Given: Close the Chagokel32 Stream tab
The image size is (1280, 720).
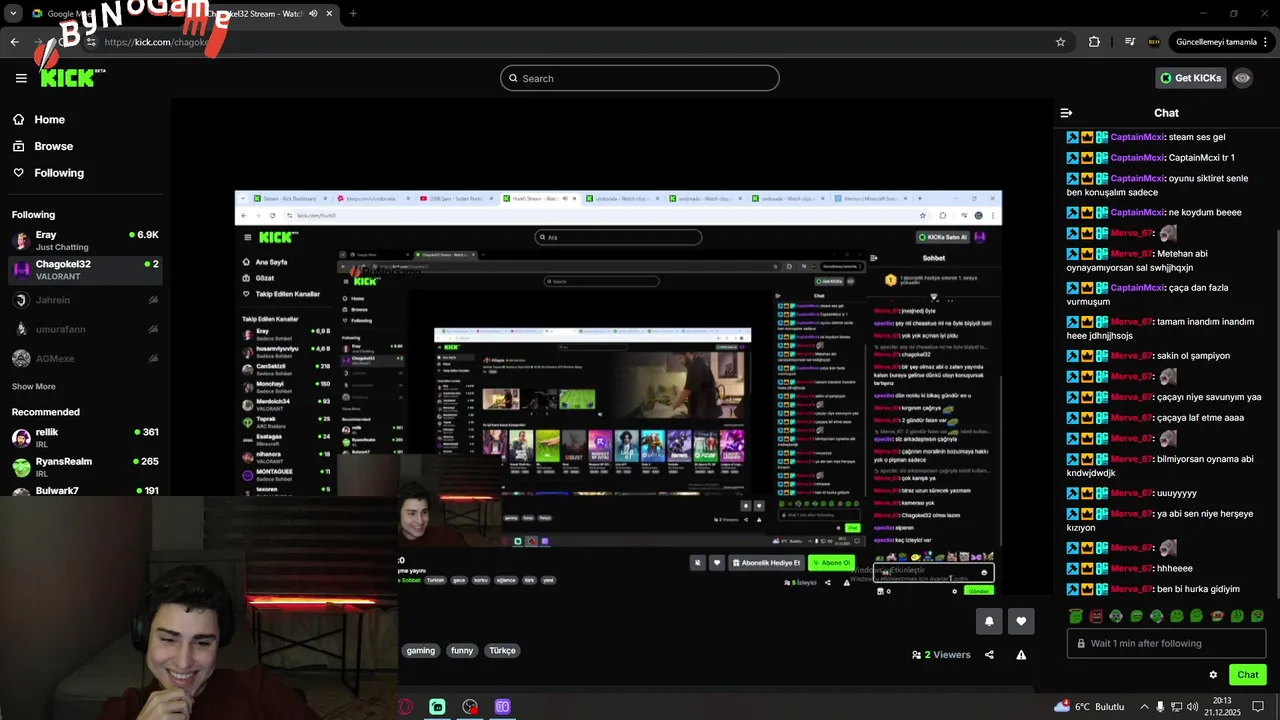Looking at the screenshot, I should [x=330, y=14].
